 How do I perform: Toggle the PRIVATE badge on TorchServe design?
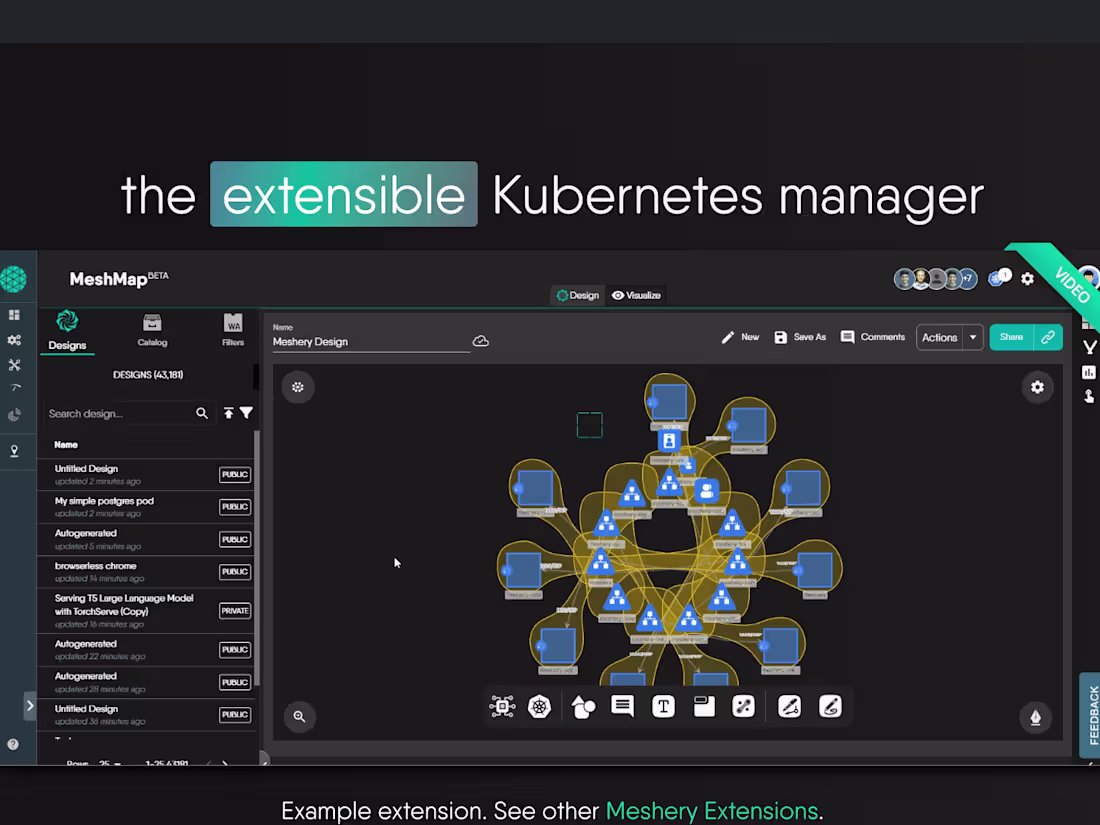(x=234, y=610)
